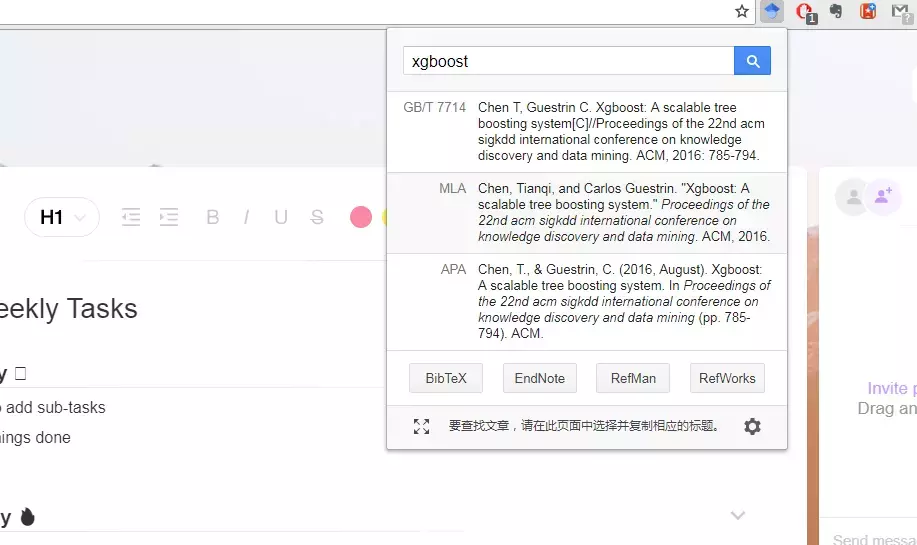Screen dimensions: 917x545
Task: Select the GB/T 7714 citation text
Action: point(621,132)
